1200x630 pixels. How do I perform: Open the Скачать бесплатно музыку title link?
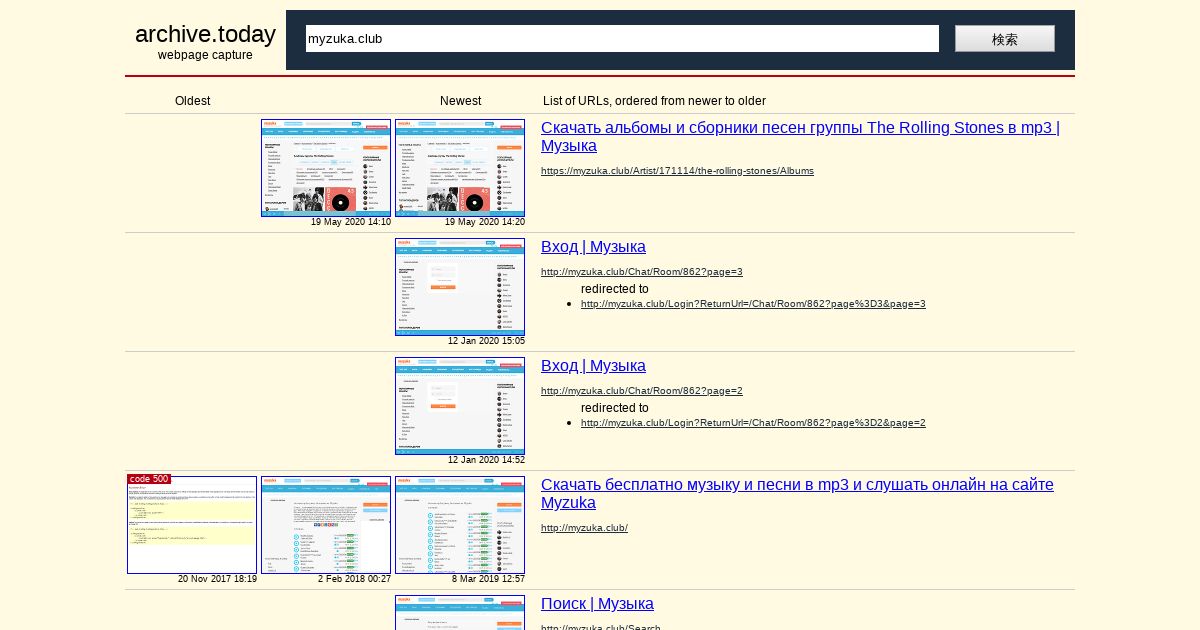(797, 494)
